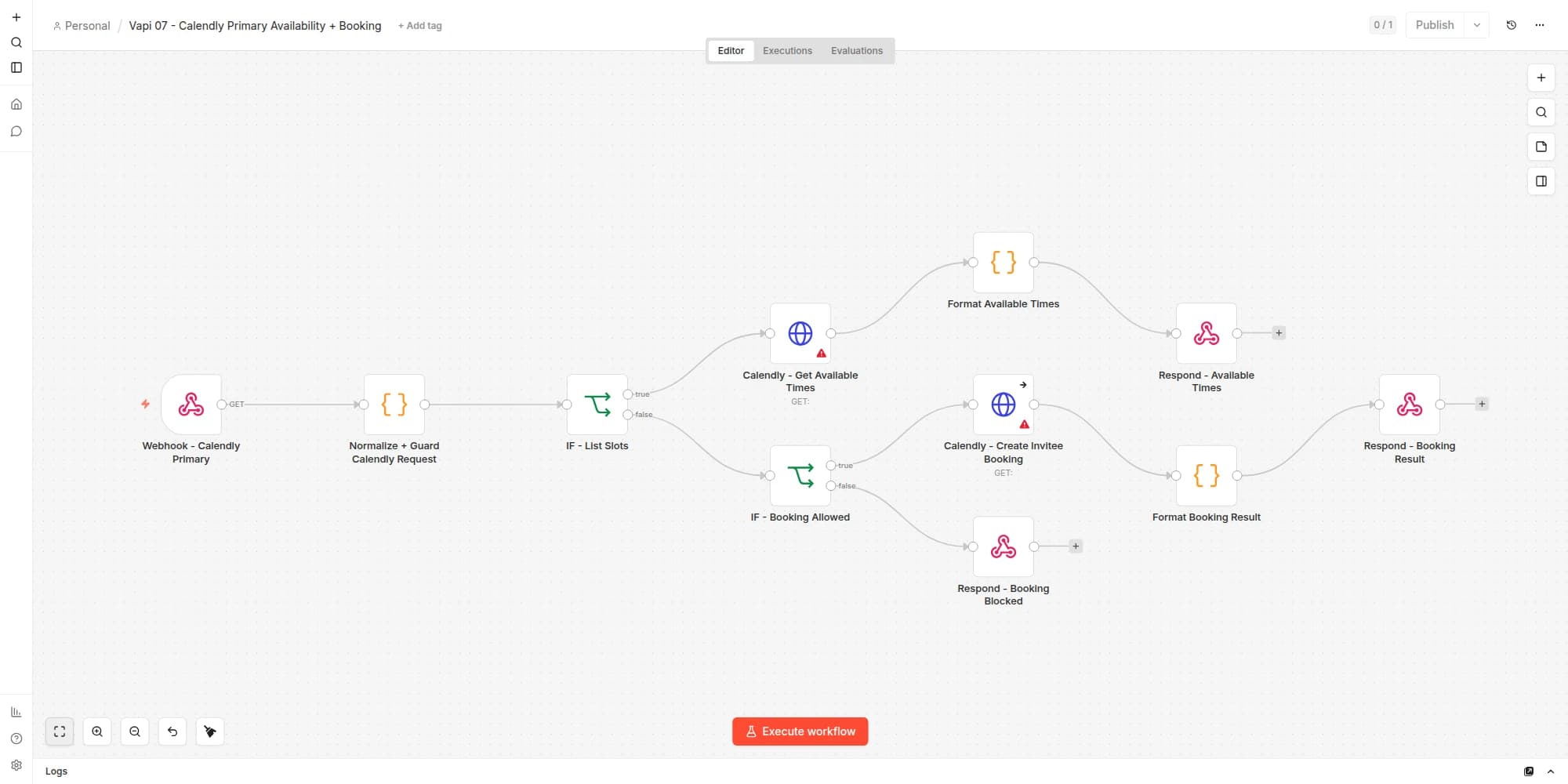
Task: Switch to the Executions tab
Action: [x=787, y=51]
